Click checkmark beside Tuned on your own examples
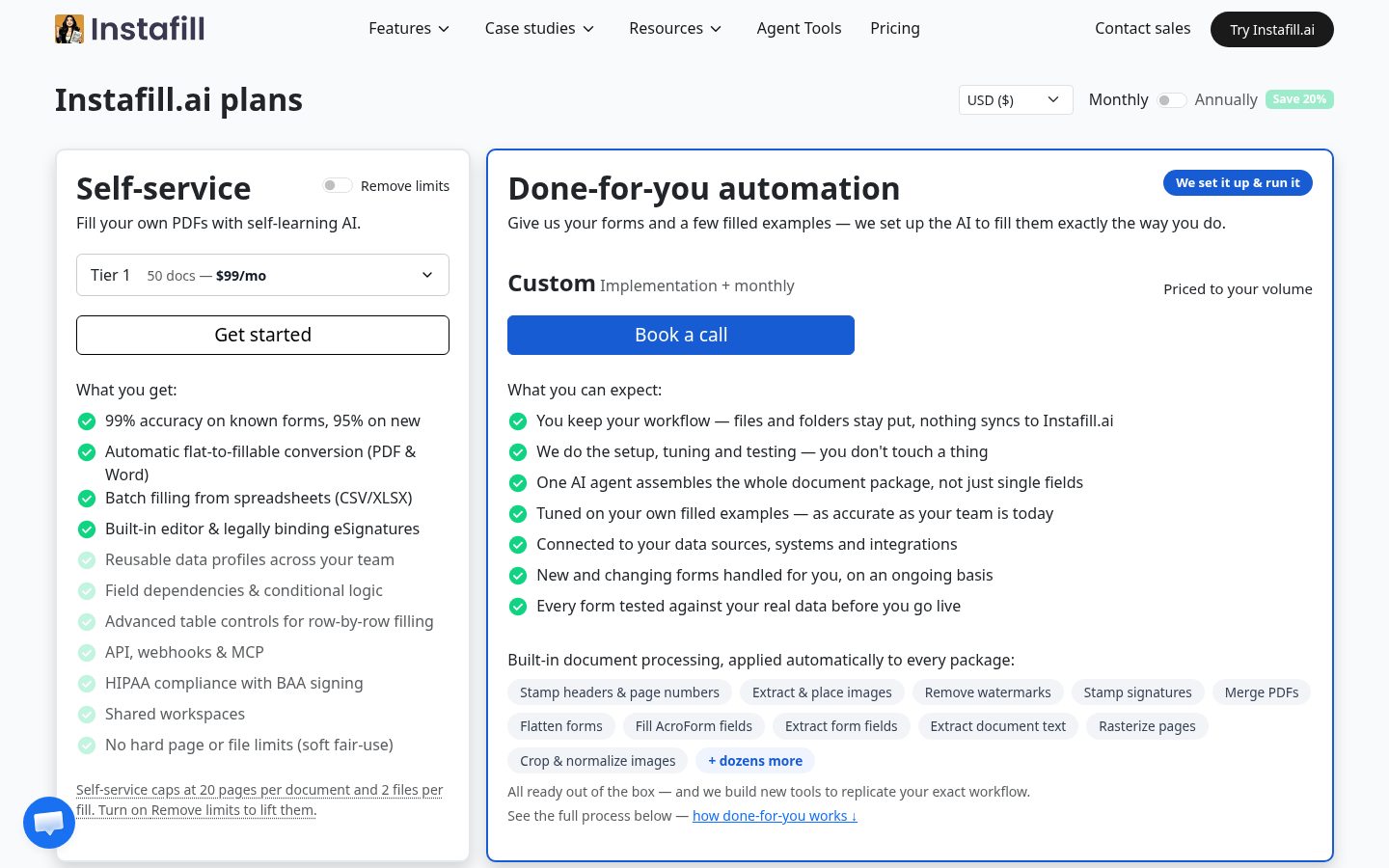Image resolution: width=1389 pixels, height=868 pixels. pos(518,514)
